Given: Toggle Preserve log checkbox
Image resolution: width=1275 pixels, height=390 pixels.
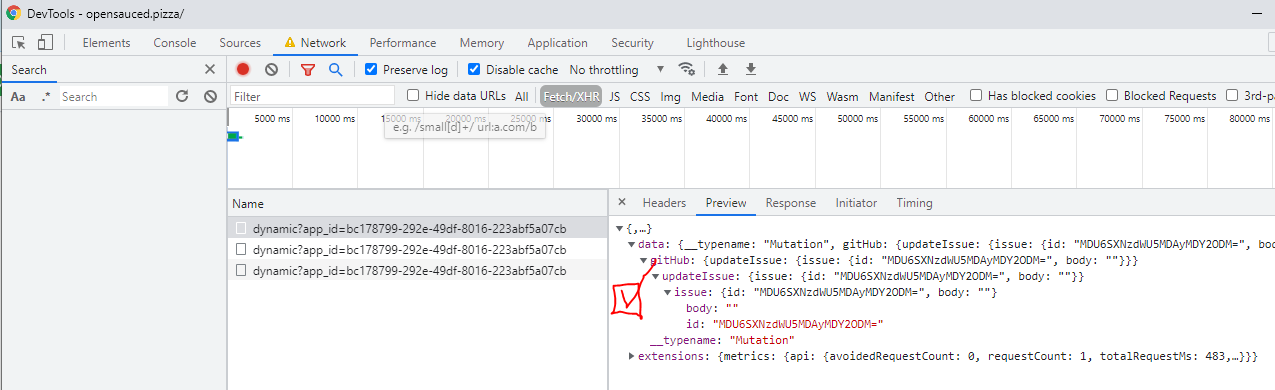Looking at the screenshot, I should point(370,69).
